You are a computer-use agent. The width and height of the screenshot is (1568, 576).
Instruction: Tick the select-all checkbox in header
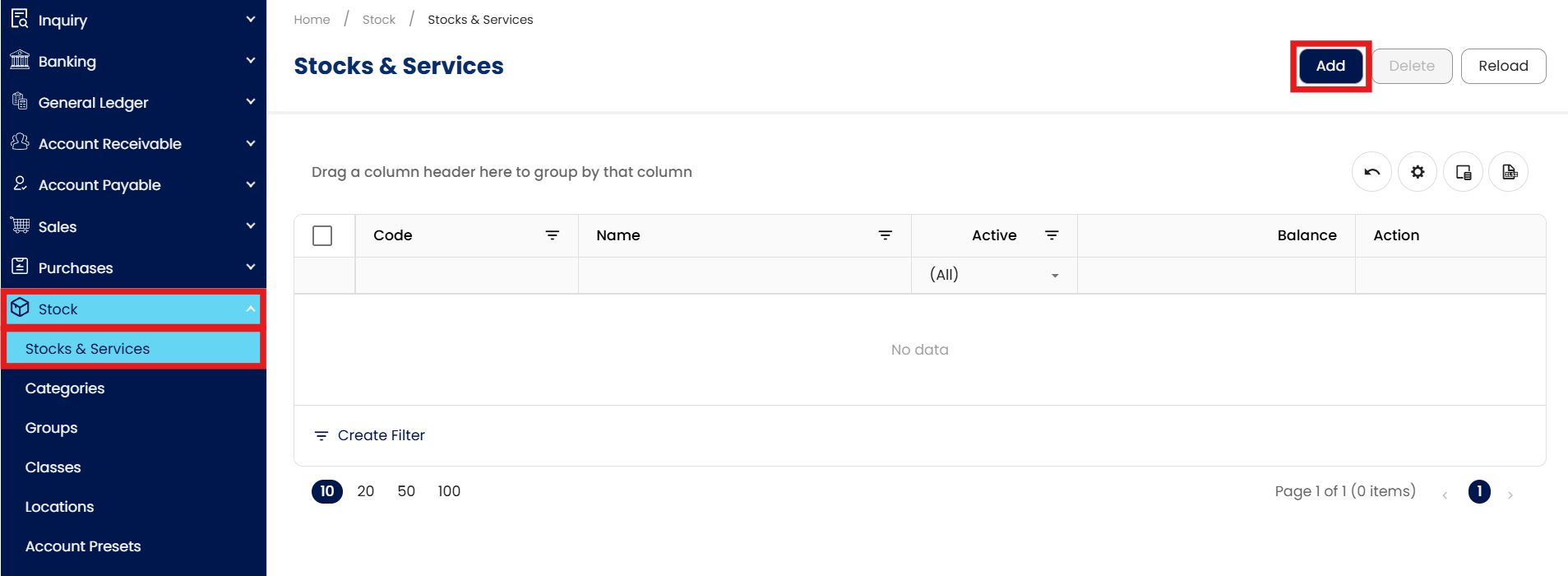click(322, 236)
